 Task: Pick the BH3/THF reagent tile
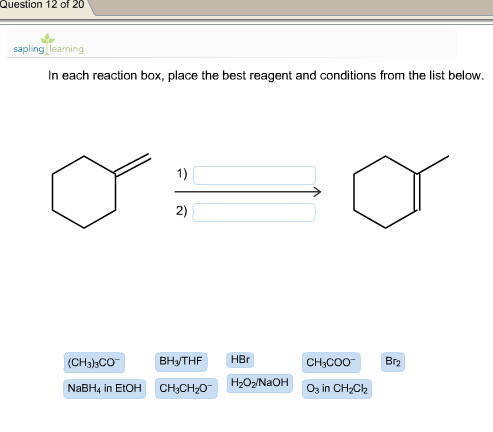tap(181, 362)
